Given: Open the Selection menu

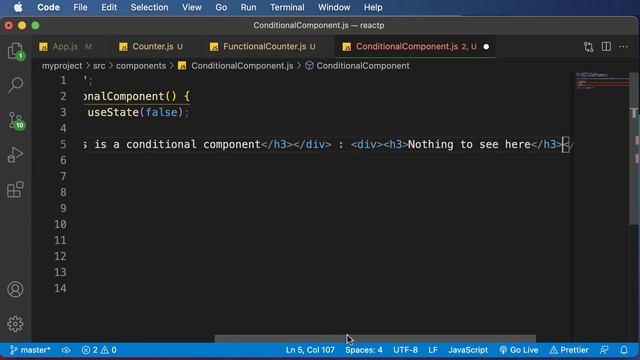Looking at the screenshot, I should coord(149,7).
